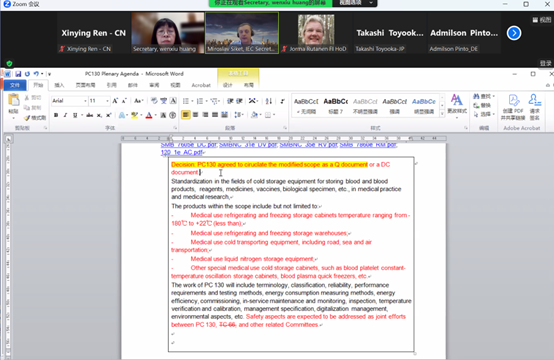Click the Save icon in Word
Screen dimensions: 554x360
click(18, 74)
